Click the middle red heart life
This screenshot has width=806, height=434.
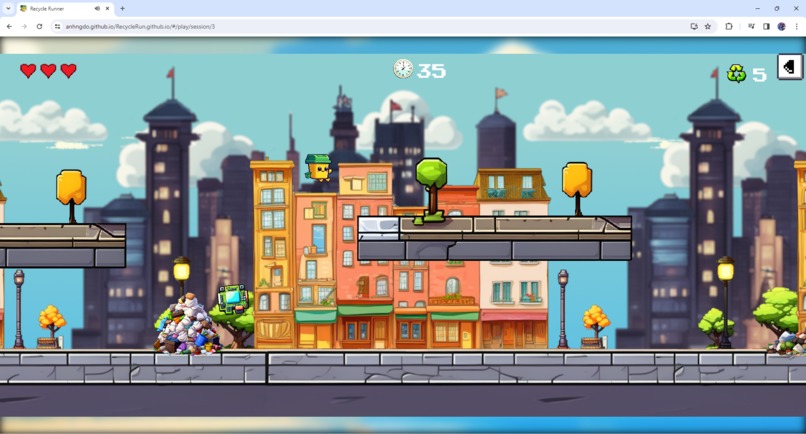click(x=48, y=70)
